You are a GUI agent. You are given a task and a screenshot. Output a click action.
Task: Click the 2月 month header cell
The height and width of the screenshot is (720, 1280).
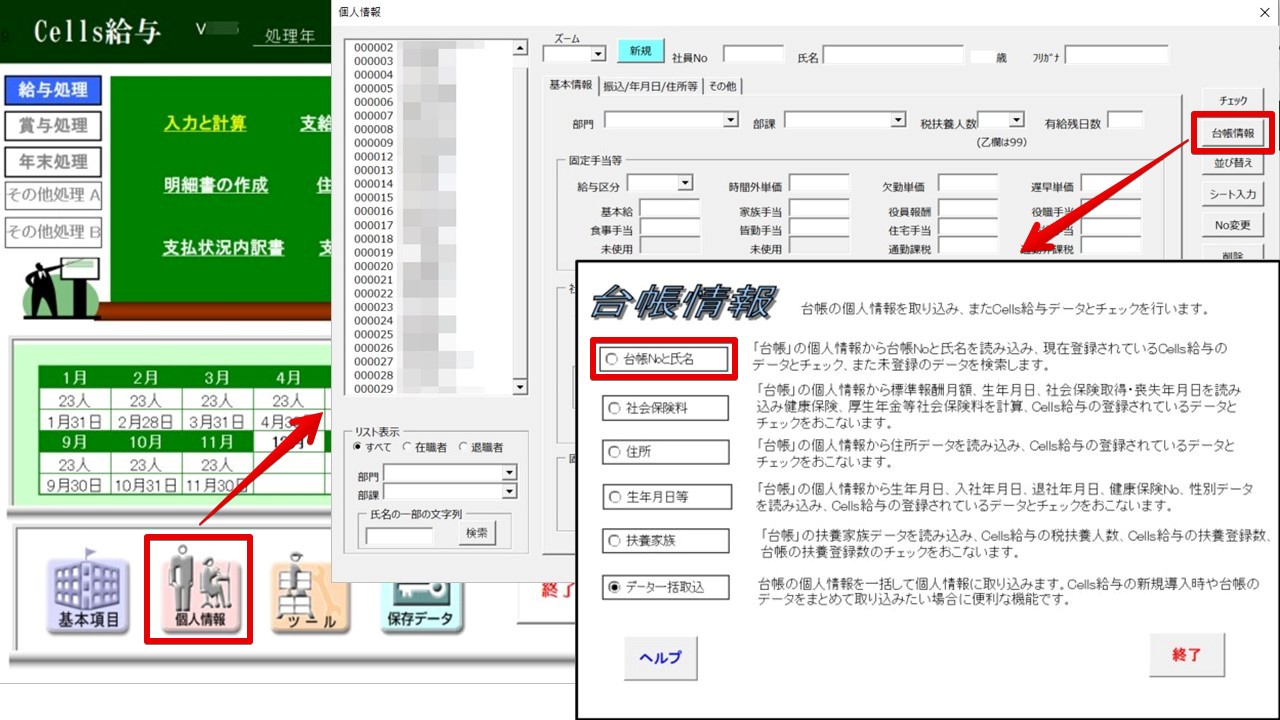click(x=145, y=378)
